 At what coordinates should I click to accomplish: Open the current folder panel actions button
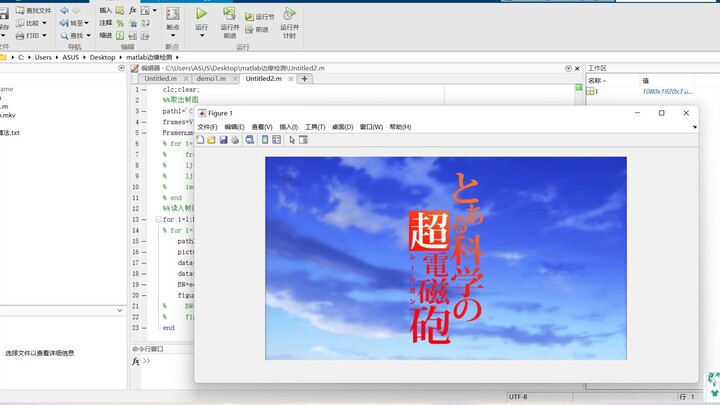pos(121,68)
